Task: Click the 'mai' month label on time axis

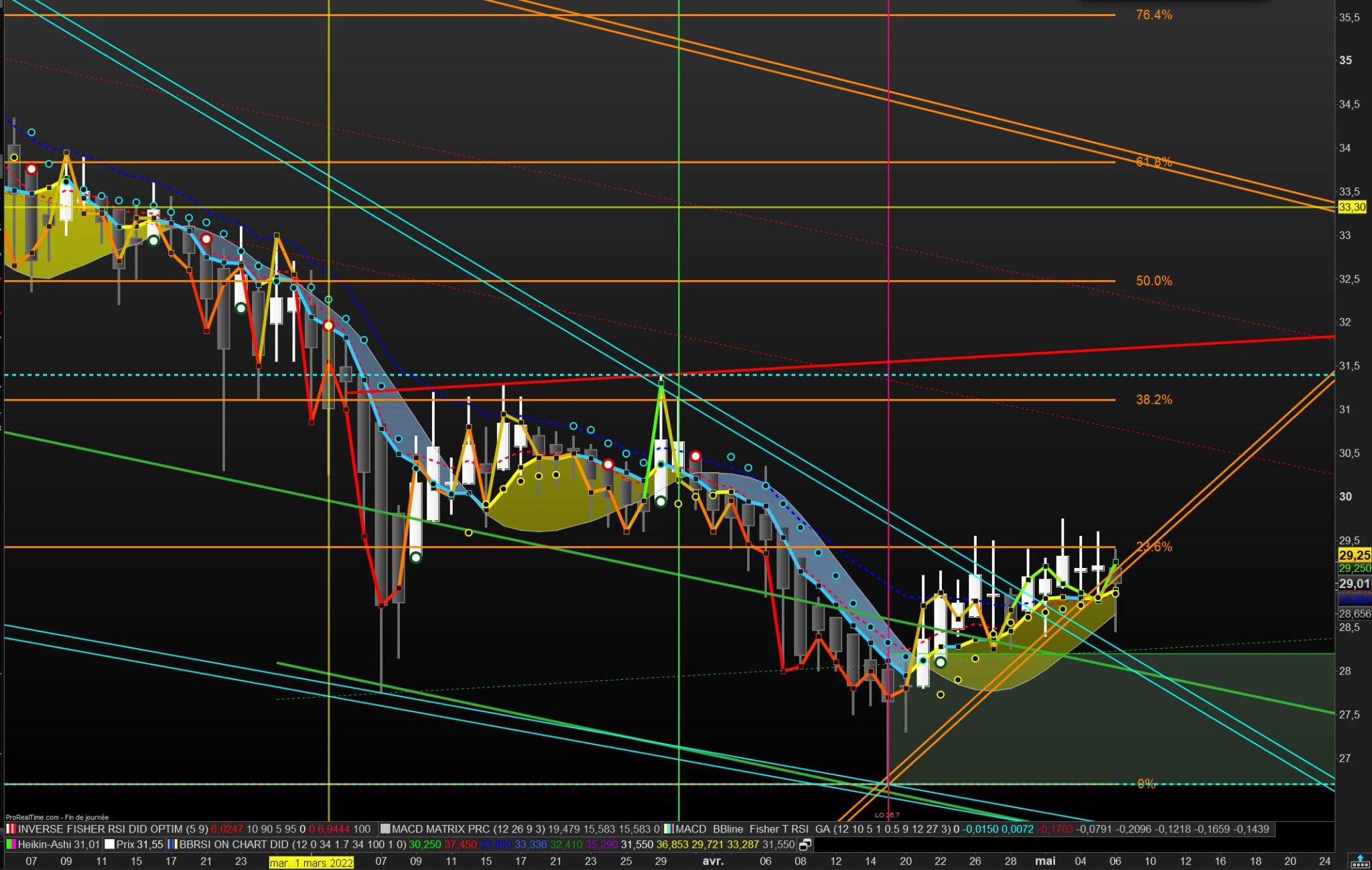Action: [1045, 861]
